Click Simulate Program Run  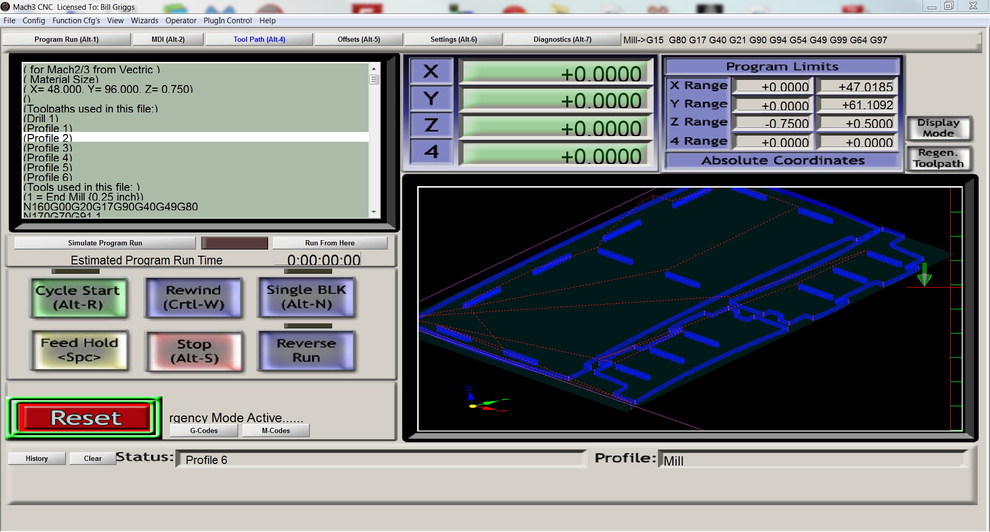[x=105, y=243]
